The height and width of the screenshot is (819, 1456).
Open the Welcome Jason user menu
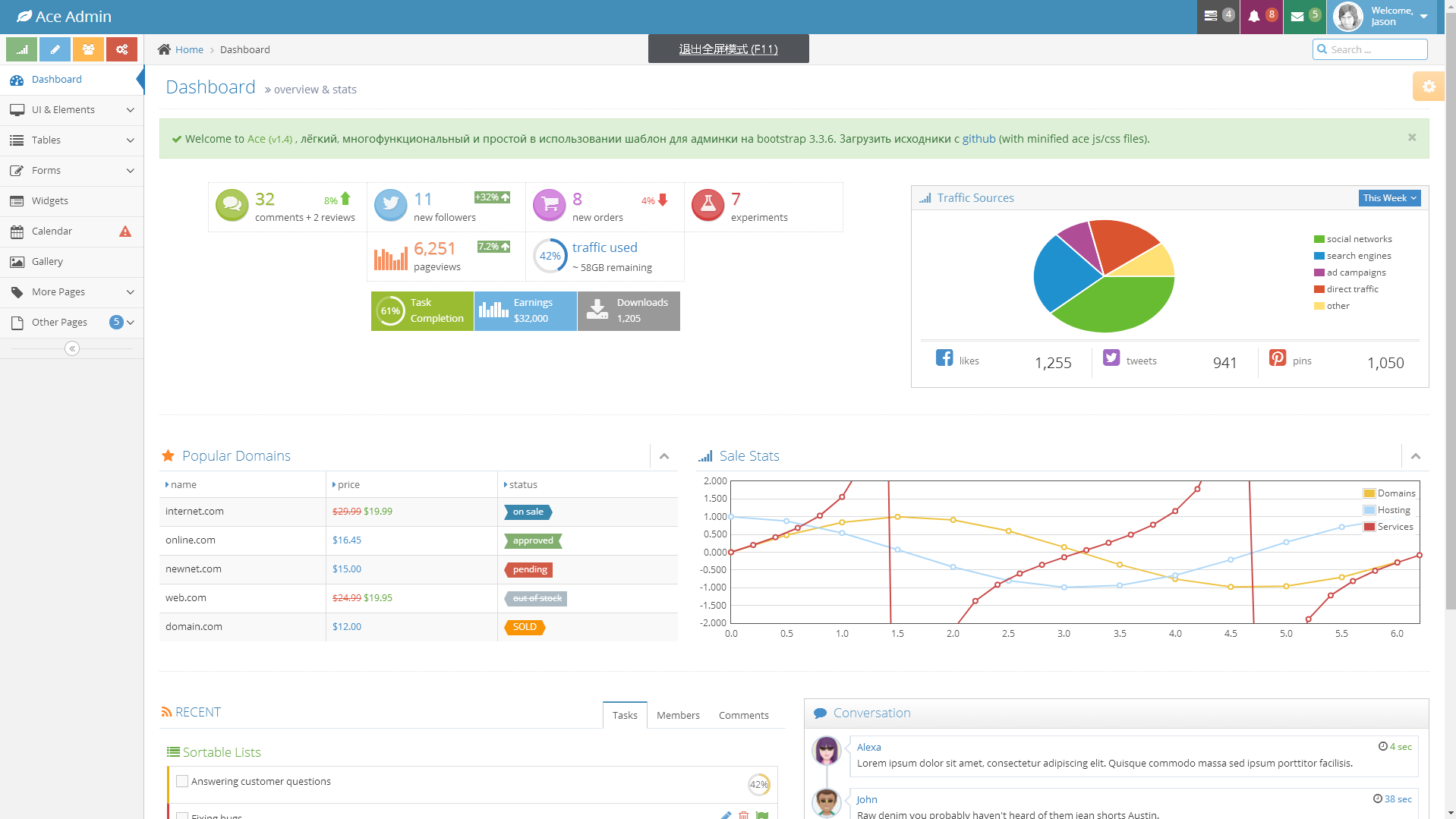click(x=1382, y=16)
